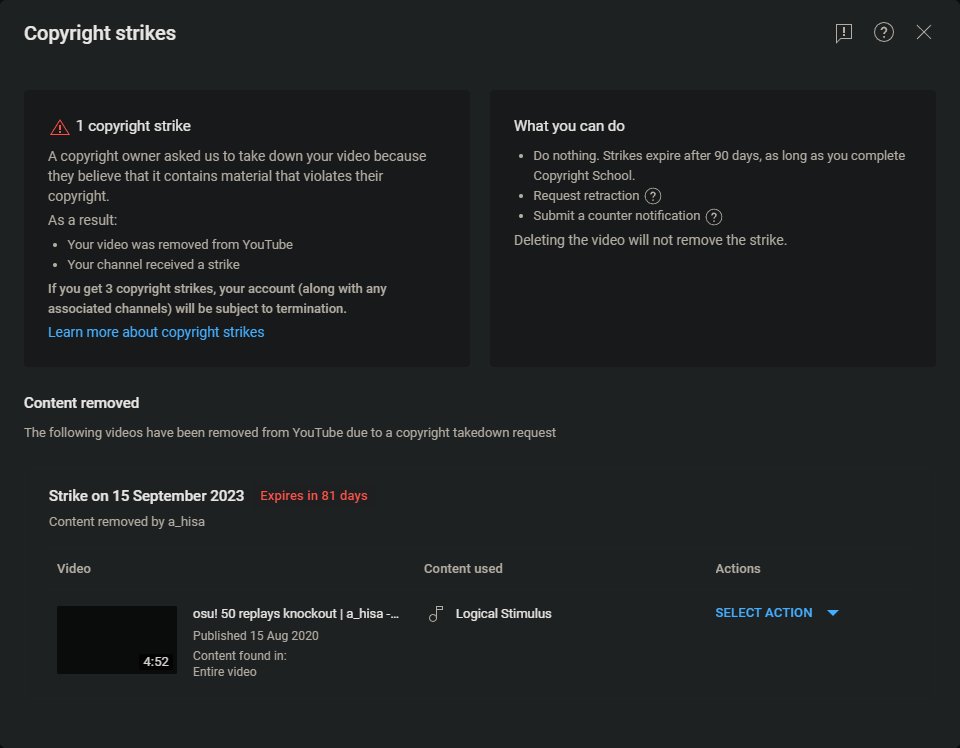Screen dimensions: 960x748
Task: Open help icon beside Request retraction
Action: pyautogui.click(x=653, y=196)
